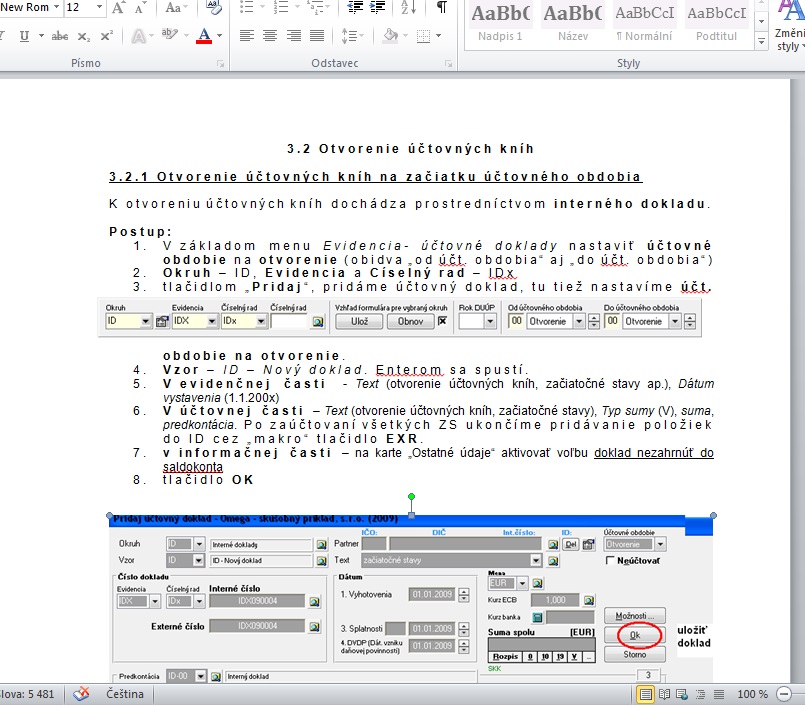Image resolution: width=805 pixels, height=706 pixels.
Task: Click the list line "tlačidlo OK"
Action: click(208, 480)
